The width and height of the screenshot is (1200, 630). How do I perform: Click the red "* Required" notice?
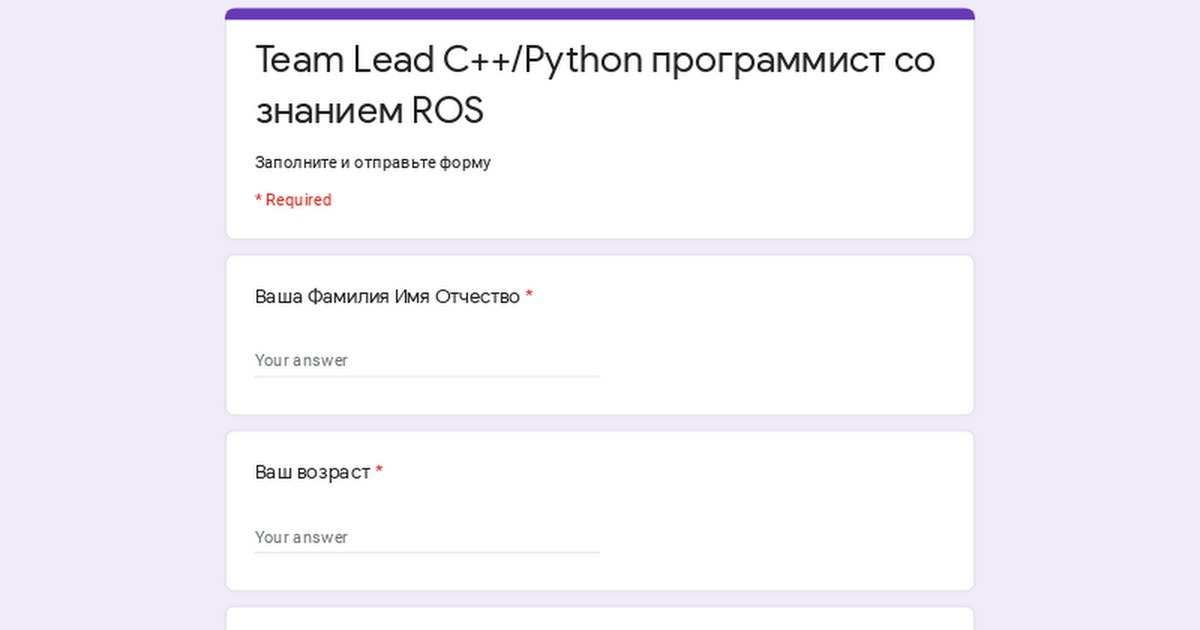pos(293,200)
